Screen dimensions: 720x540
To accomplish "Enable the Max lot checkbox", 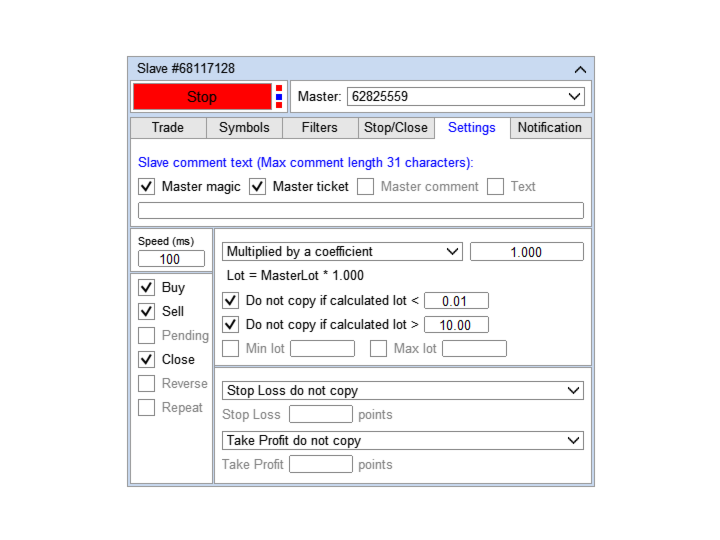I will 379,349.
